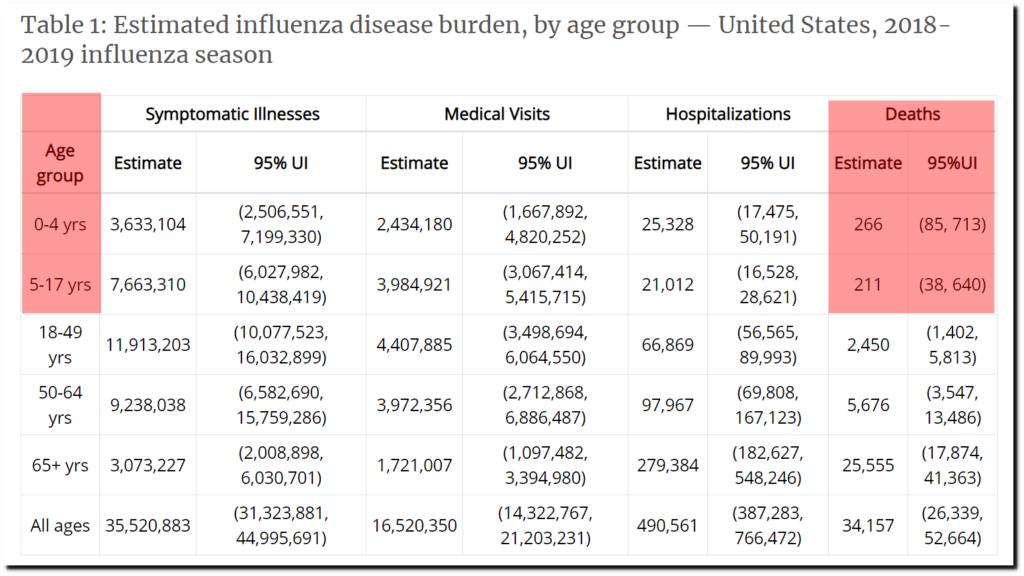Click the Deaths column header
This screenshot has height=576, width=1024.
(x=911, y=114)
